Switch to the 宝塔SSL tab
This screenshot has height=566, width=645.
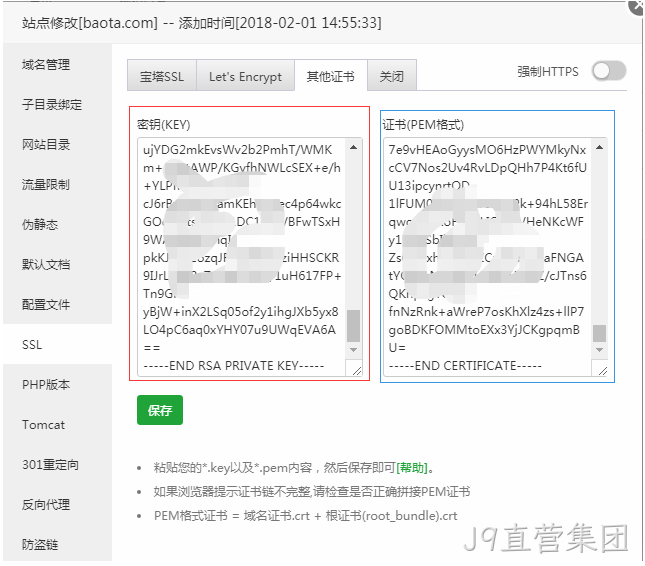click(x=162, y=76)
